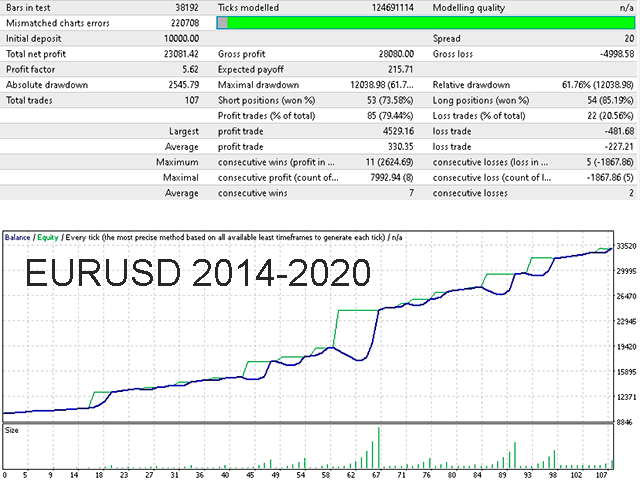
Task: Click the 'Balance' legend label in chart
Action: pyautogui.click(x=17, y=238)
